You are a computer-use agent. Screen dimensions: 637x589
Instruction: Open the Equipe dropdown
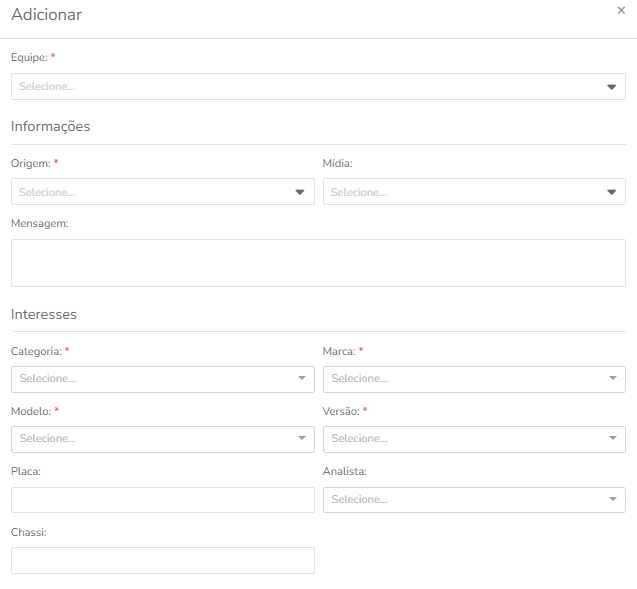pyautogui.click(x=318, y=87)
